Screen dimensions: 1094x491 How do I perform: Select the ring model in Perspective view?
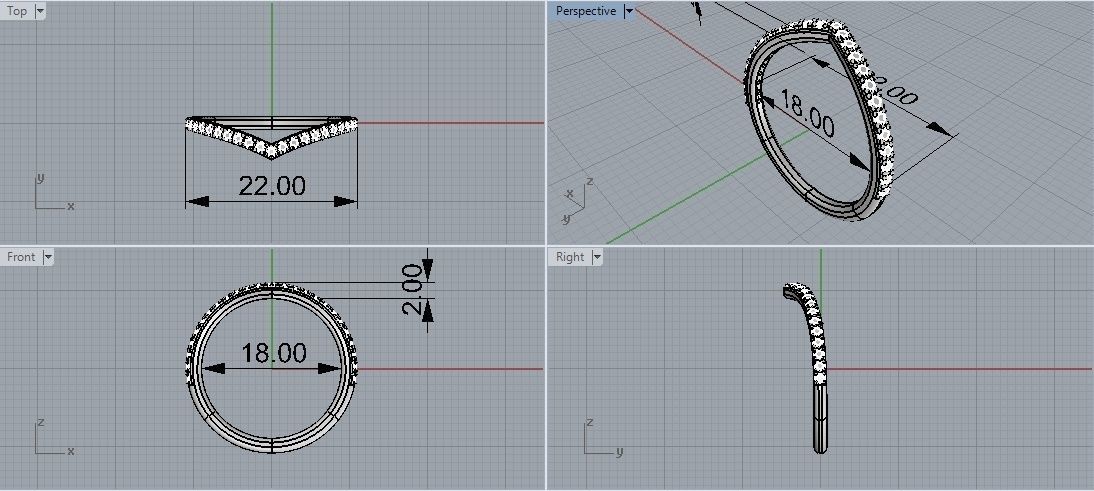(x=818, y=120)
